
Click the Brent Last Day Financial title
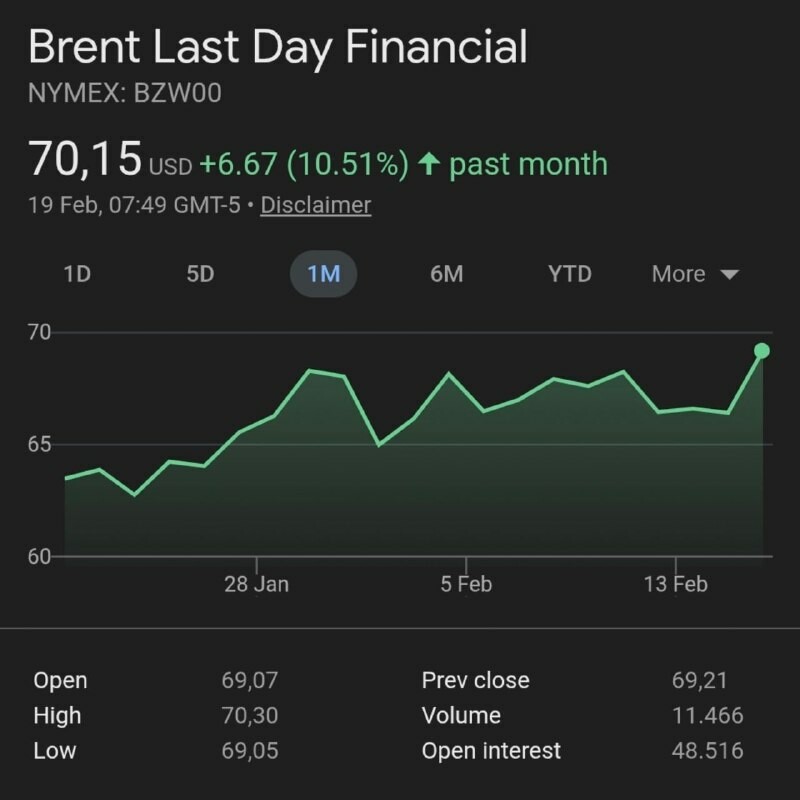[x=277, y=48]
